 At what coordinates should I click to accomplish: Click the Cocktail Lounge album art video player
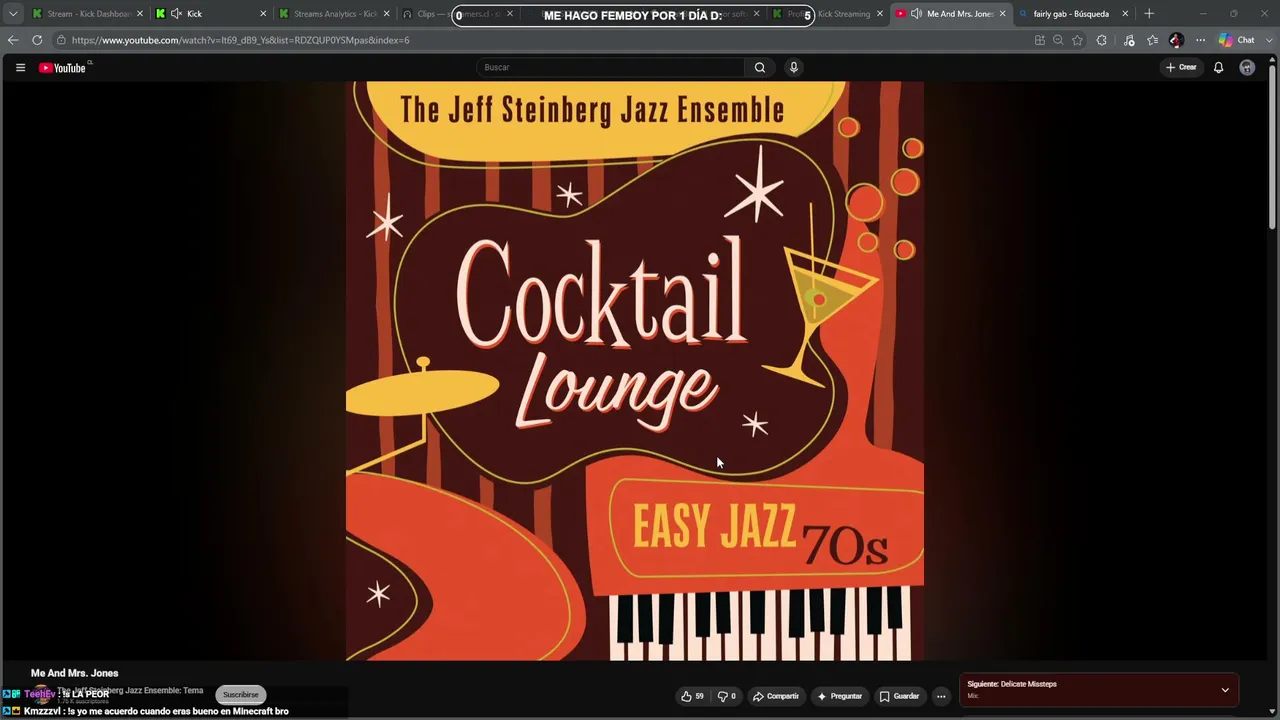pyautogui.click(x=635, y=371)
